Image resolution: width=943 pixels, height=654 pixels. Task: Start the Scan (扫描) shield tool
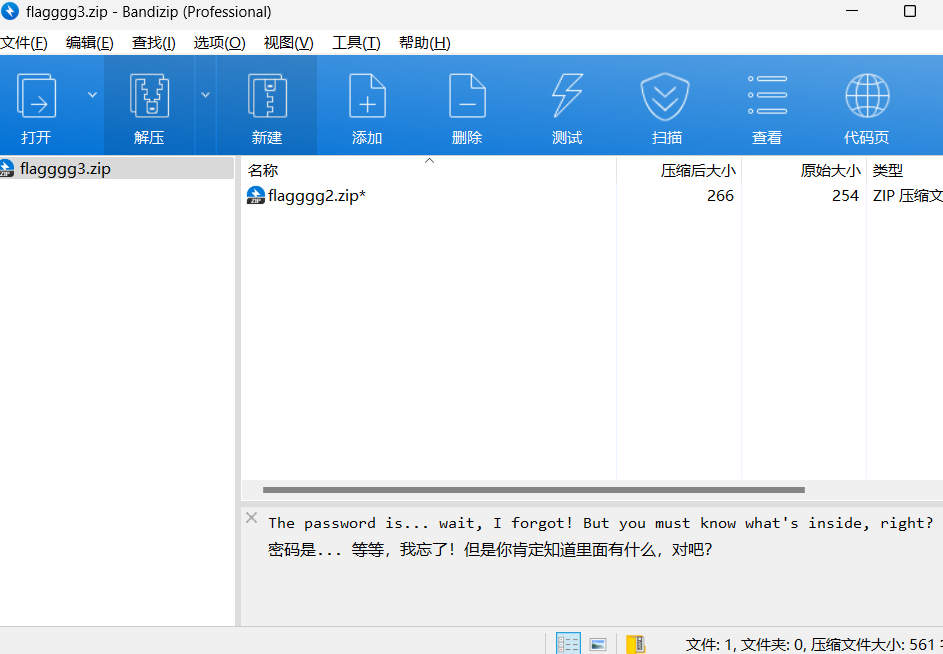pos(667,97)
